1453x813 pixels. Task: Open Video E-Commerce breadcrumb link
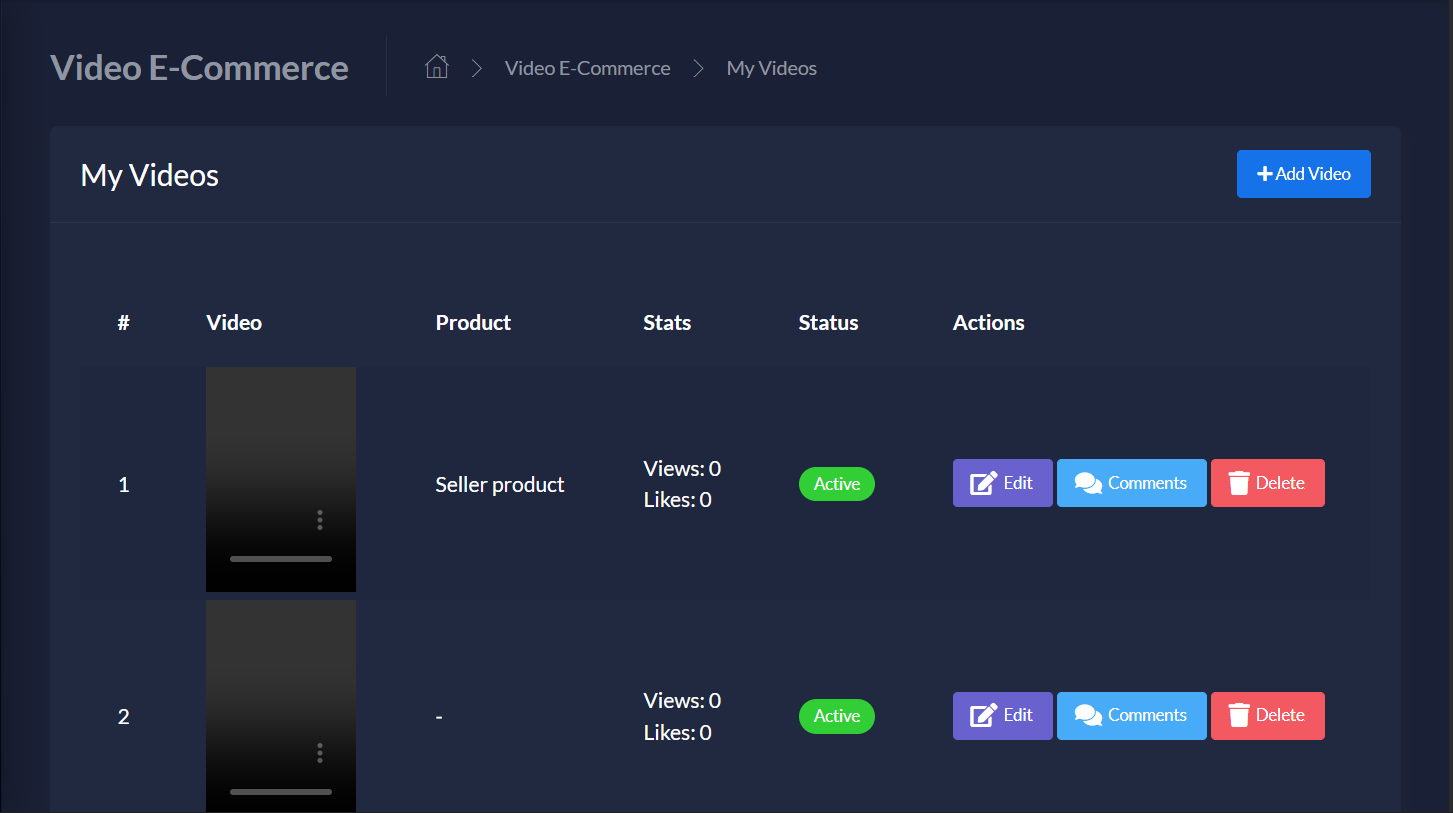coord(587,68)
